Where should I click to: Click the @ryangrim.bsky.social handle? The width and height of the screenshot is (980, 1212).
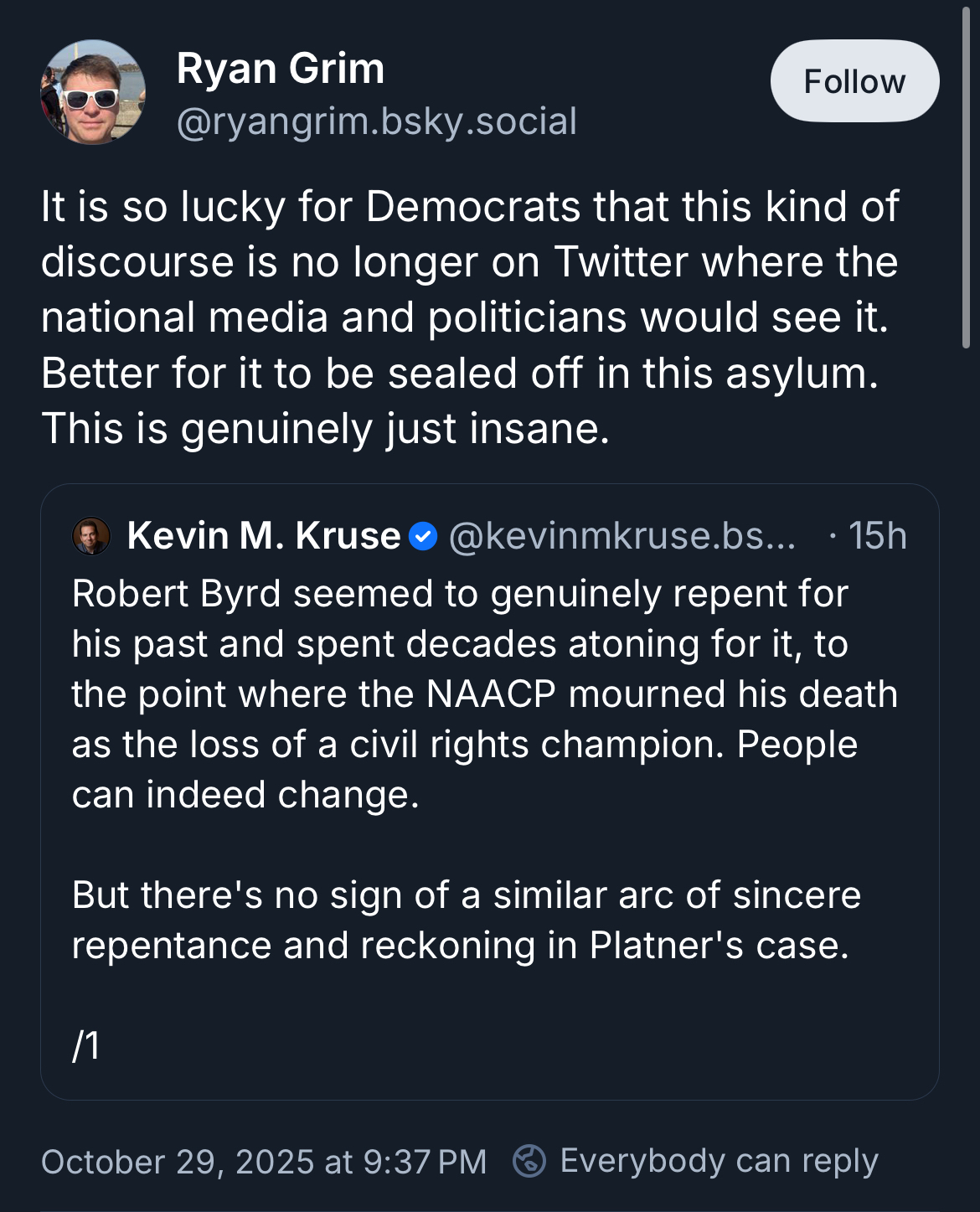(x=376, y=121)
